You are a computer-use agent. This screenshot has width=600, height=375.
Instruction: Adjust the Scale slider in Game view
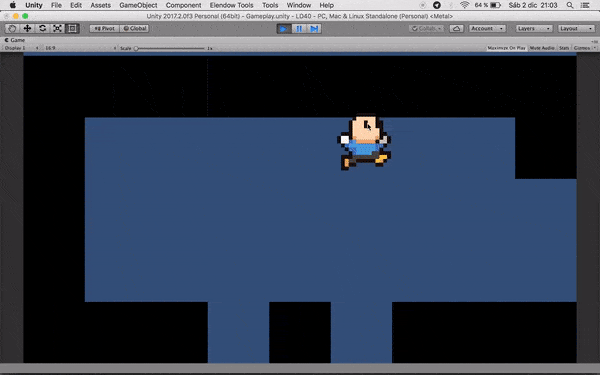point(170,49)
